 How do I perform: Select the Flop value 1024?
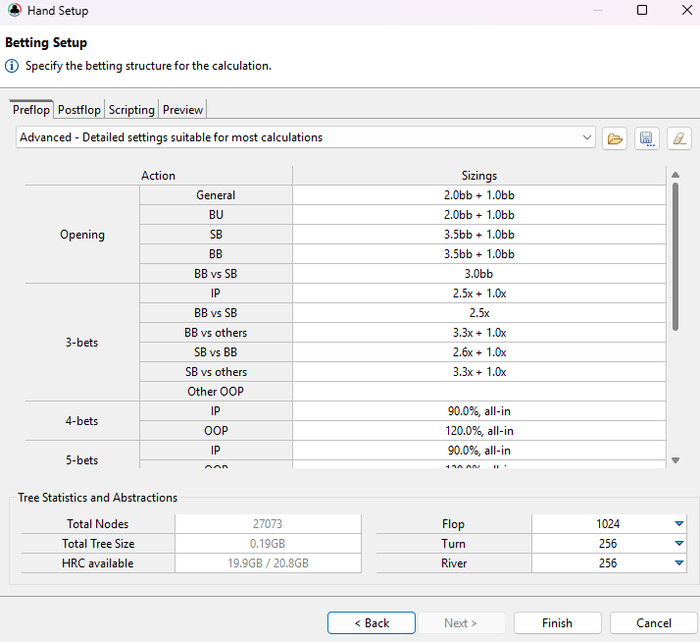tap(608, 524)
